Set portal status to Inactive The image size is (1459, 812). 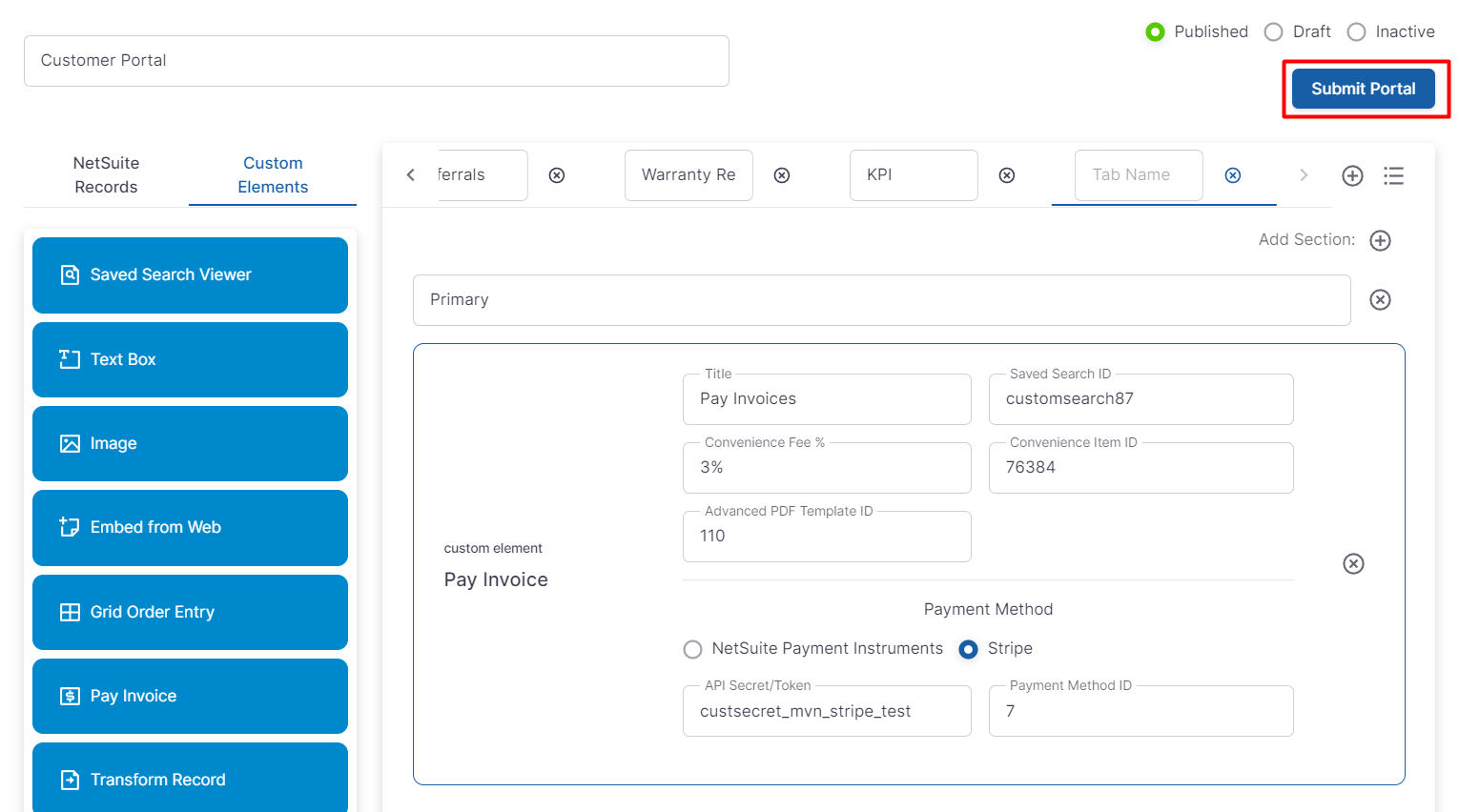[1356, 32]
